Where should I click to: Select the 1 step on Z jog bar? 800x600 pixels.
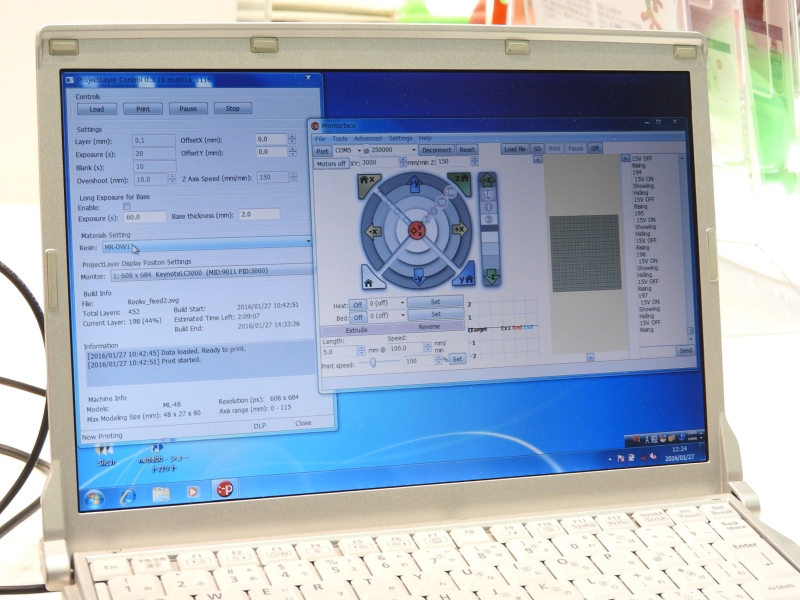click(488, 207)
